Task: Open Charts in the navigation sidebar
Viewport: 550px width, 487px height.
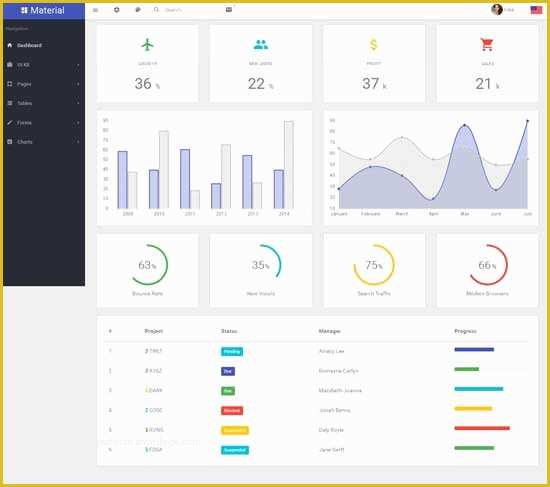Action: pyautogui.click(x=44, y=142)
